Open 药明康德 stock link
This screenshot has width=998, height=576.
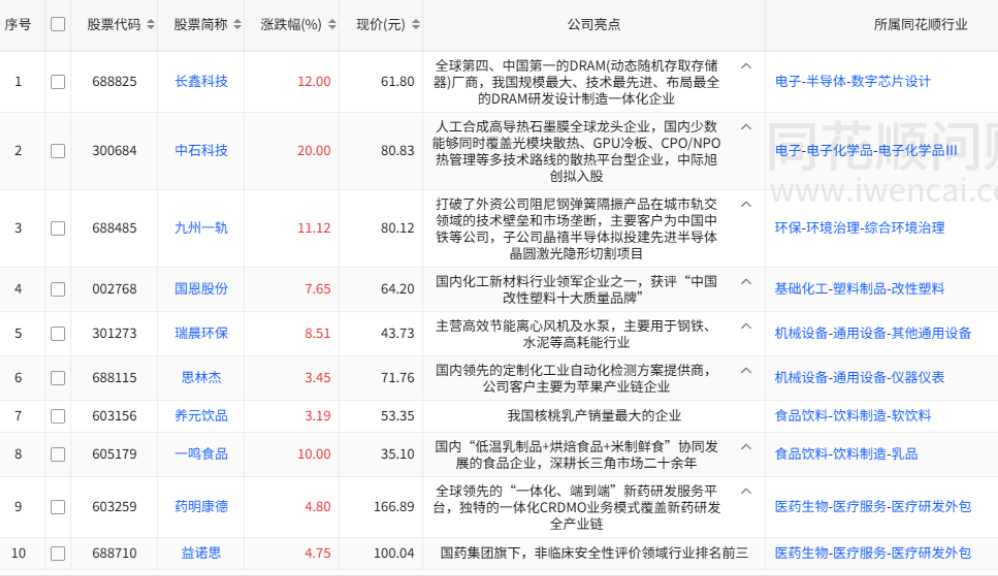point(201,507)
